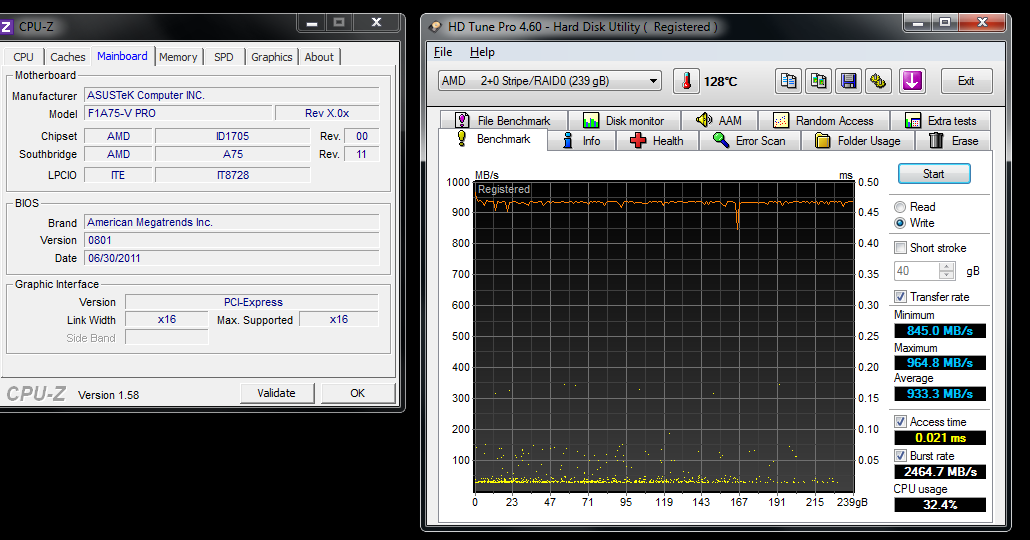Open the Help menu in HD Tune
1030x540 pixels.
(482, 52)
